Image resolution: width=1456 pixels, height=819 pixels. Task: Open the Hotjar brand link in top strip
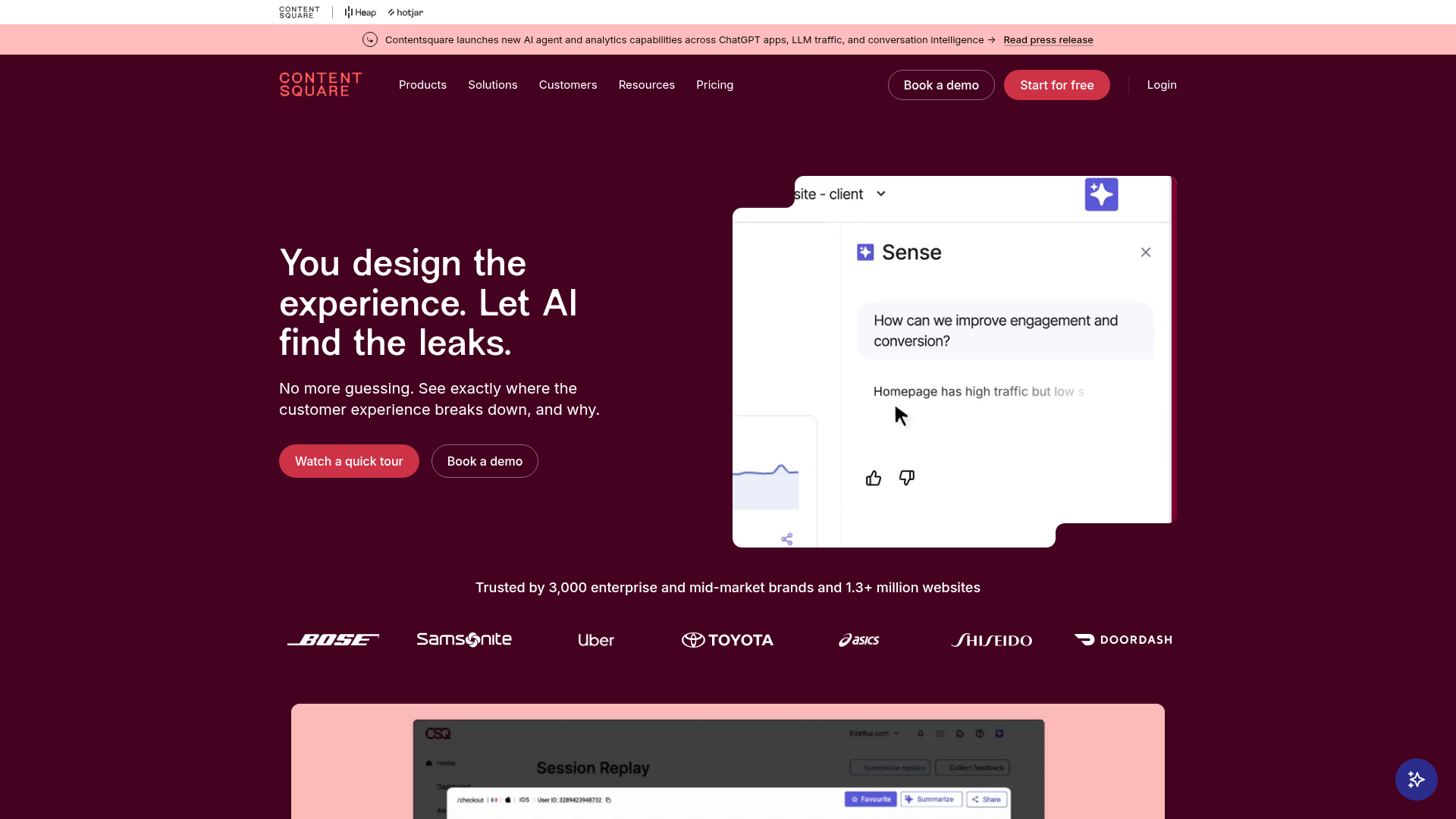click(x=406, y=12)
